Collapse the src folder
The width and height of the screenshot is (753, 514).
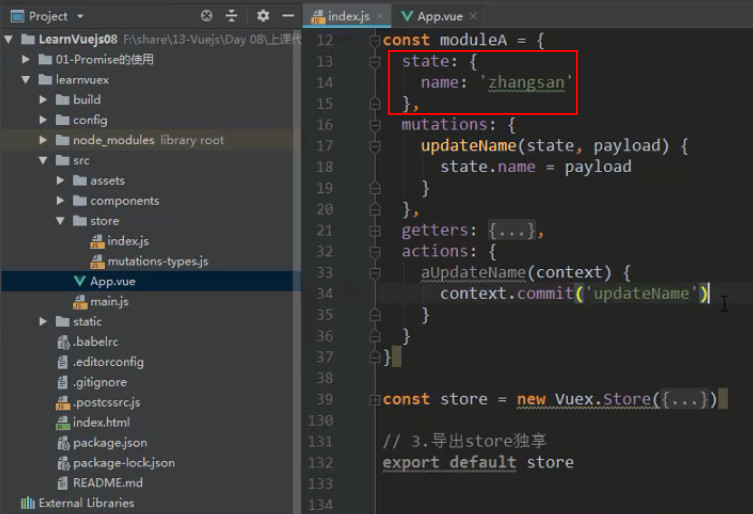point(43,160)
